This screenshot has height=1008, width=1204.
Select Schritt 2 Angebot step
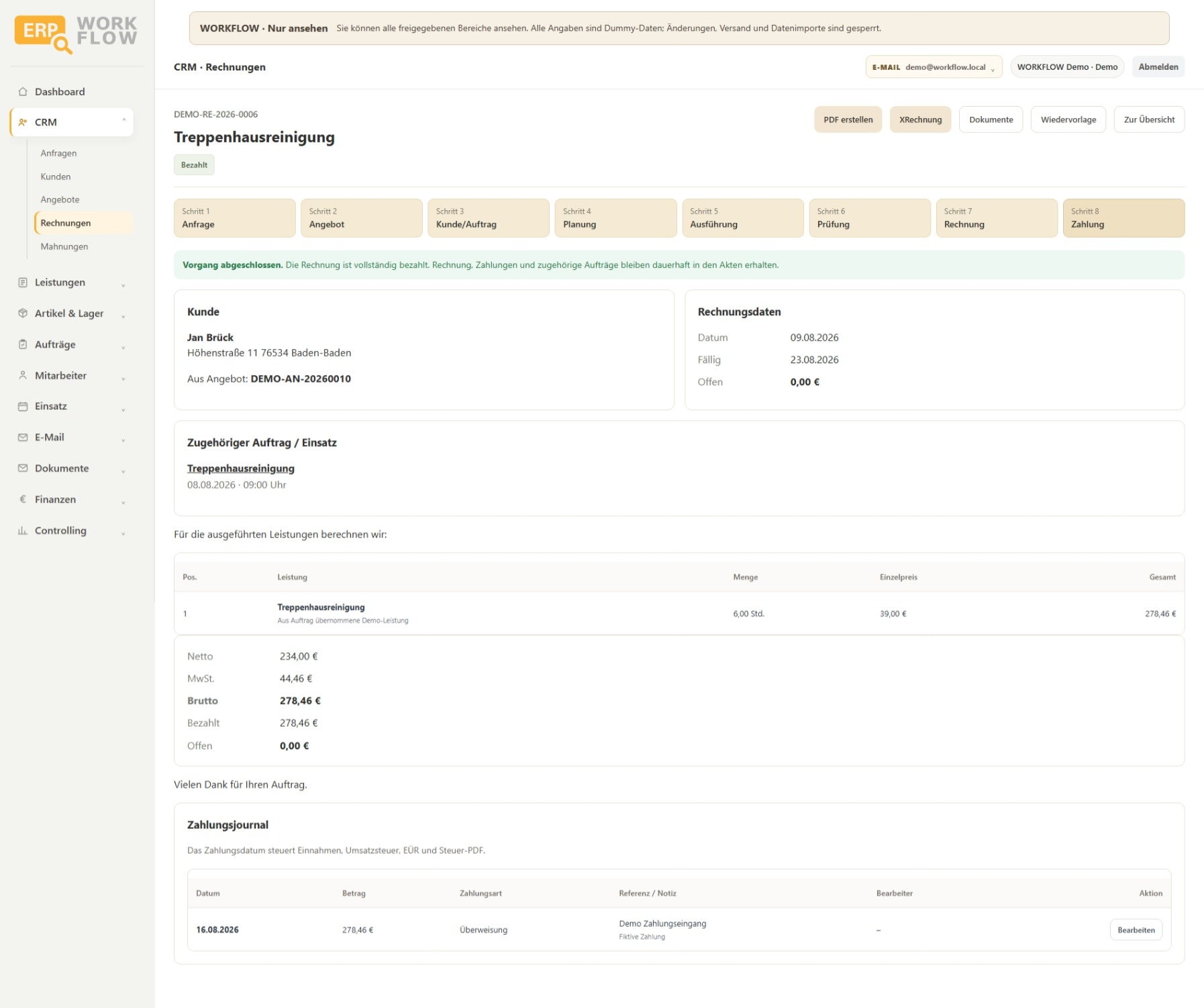pos(361,218)
